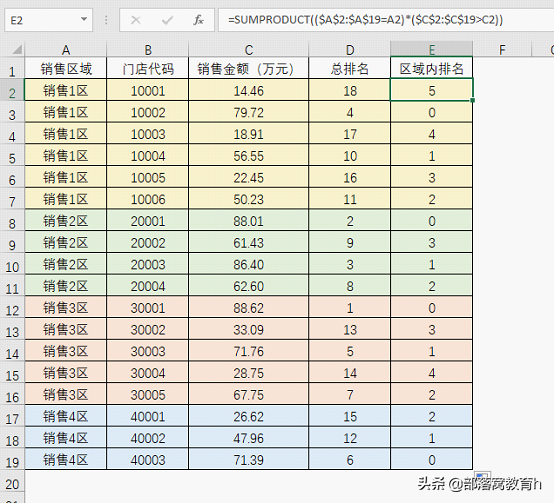Select column D header
The image size is (554, 503).
pos(350,50)
